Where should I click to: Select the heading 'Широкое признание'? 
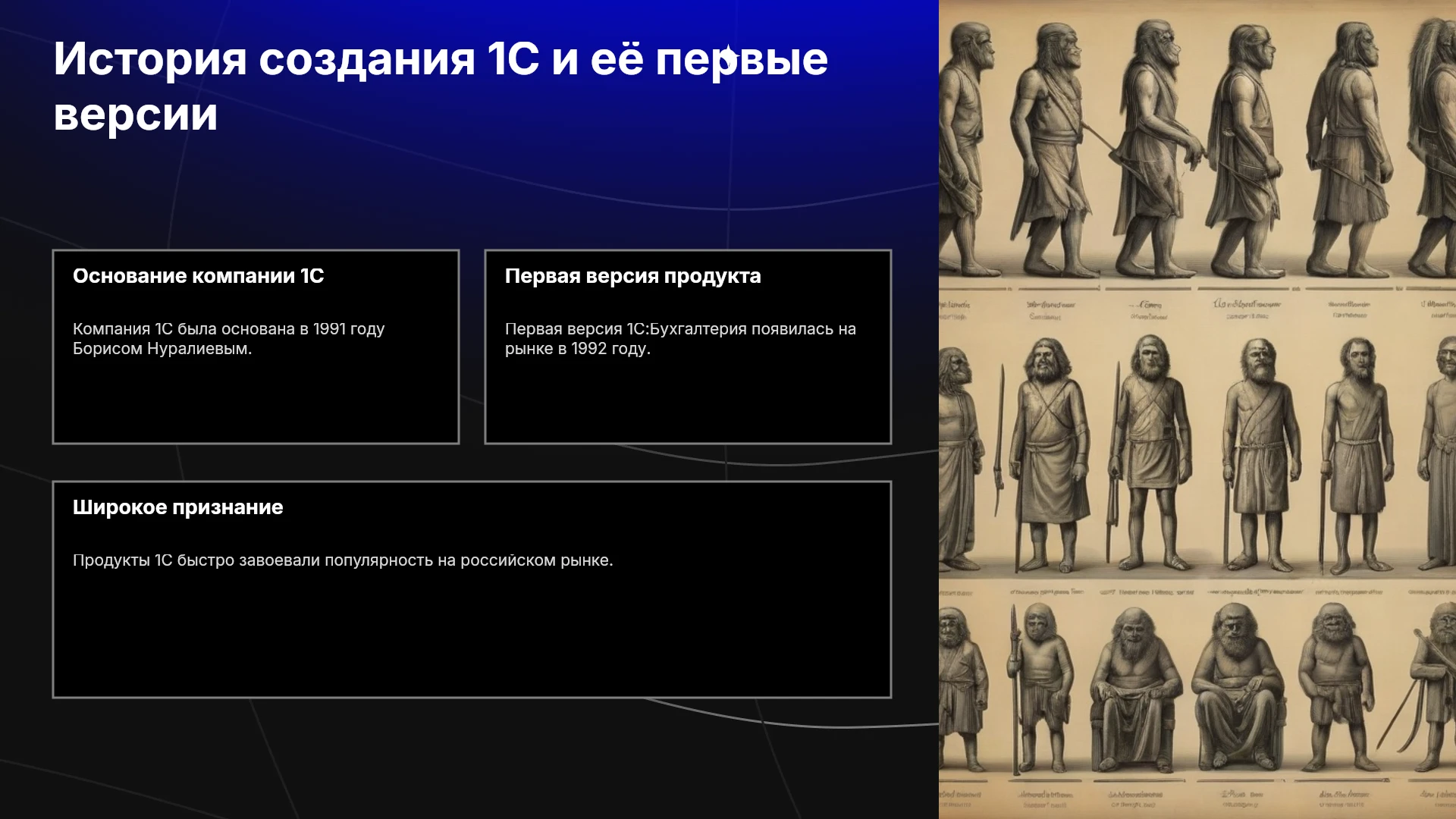pyautogui.click(x=177, y=507)
